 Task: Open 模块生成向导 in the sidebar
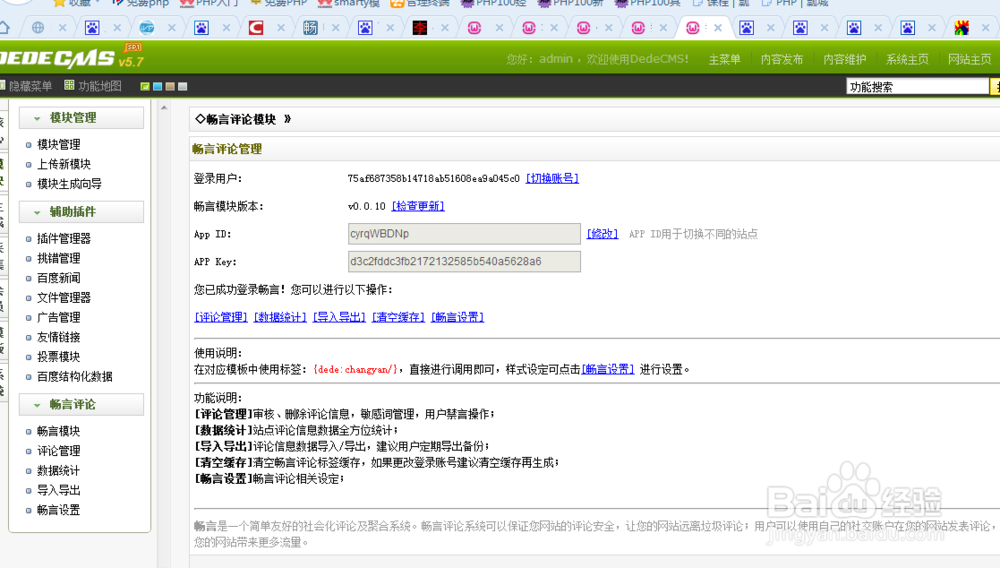coord(70,184)
